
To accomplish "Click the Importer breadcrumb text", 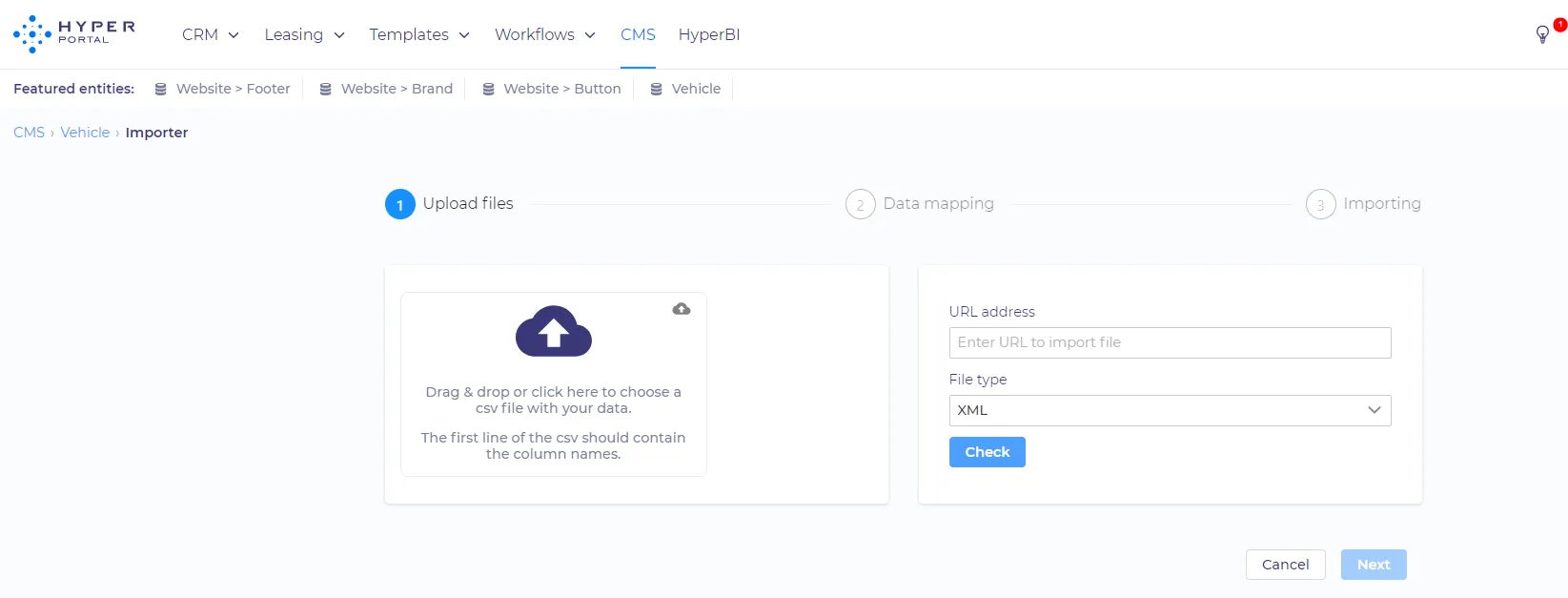I will tap(157, 133).
